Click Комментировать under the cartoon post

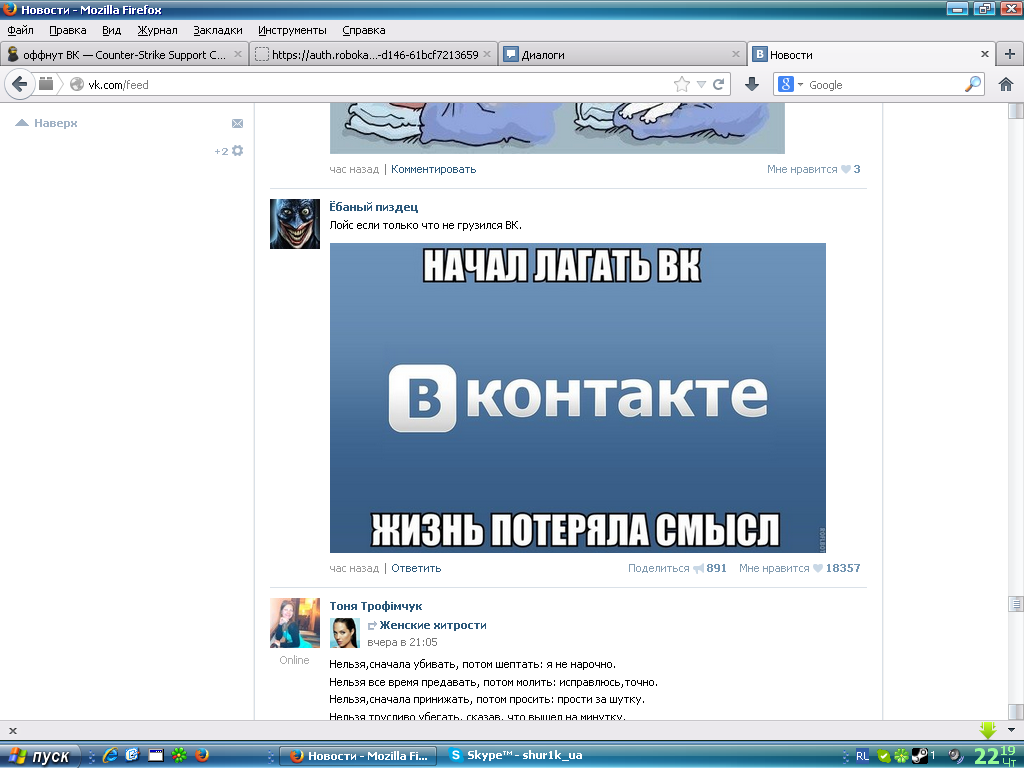click(434, 169)
